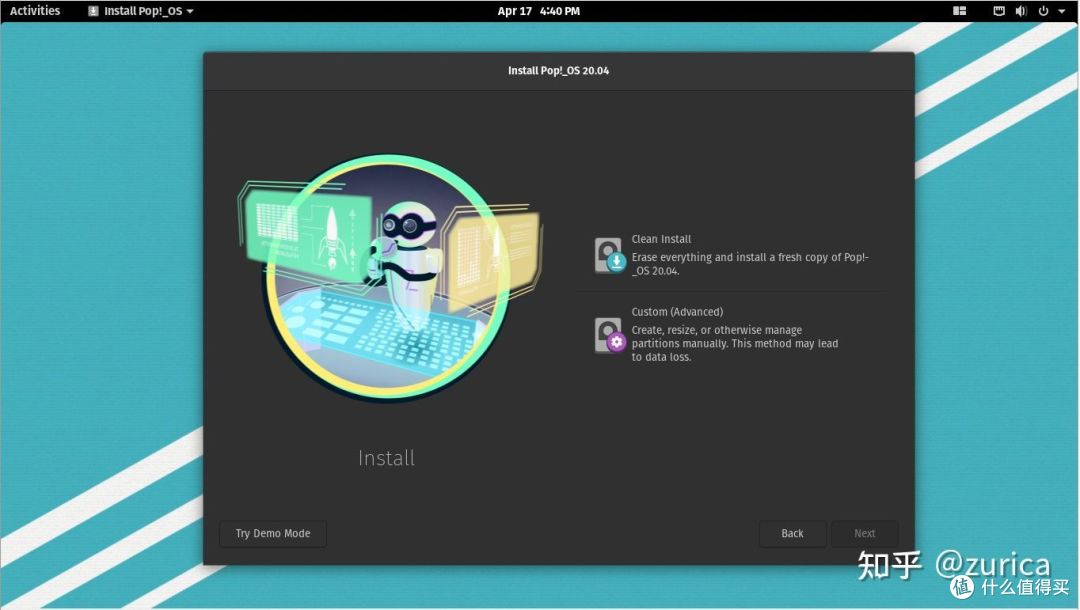Expand the system menu arrow
The height and width of the screenshot is (610, 1080).
coord(1061,11)
